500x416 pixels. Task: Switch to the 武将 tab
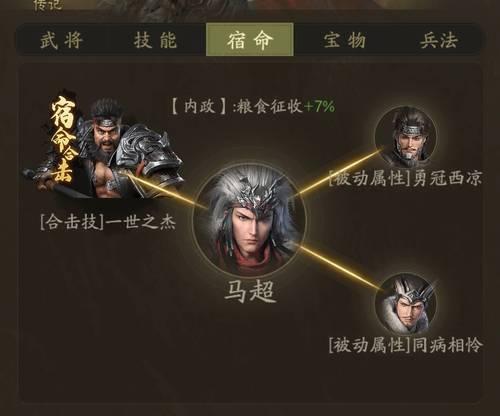[x=61, y=41]
